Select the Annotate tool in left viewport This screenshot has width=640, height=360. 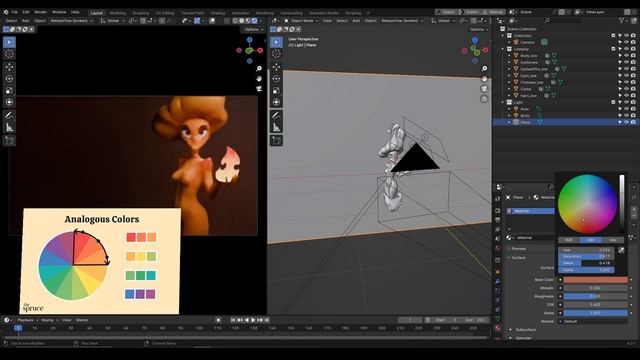9,116
